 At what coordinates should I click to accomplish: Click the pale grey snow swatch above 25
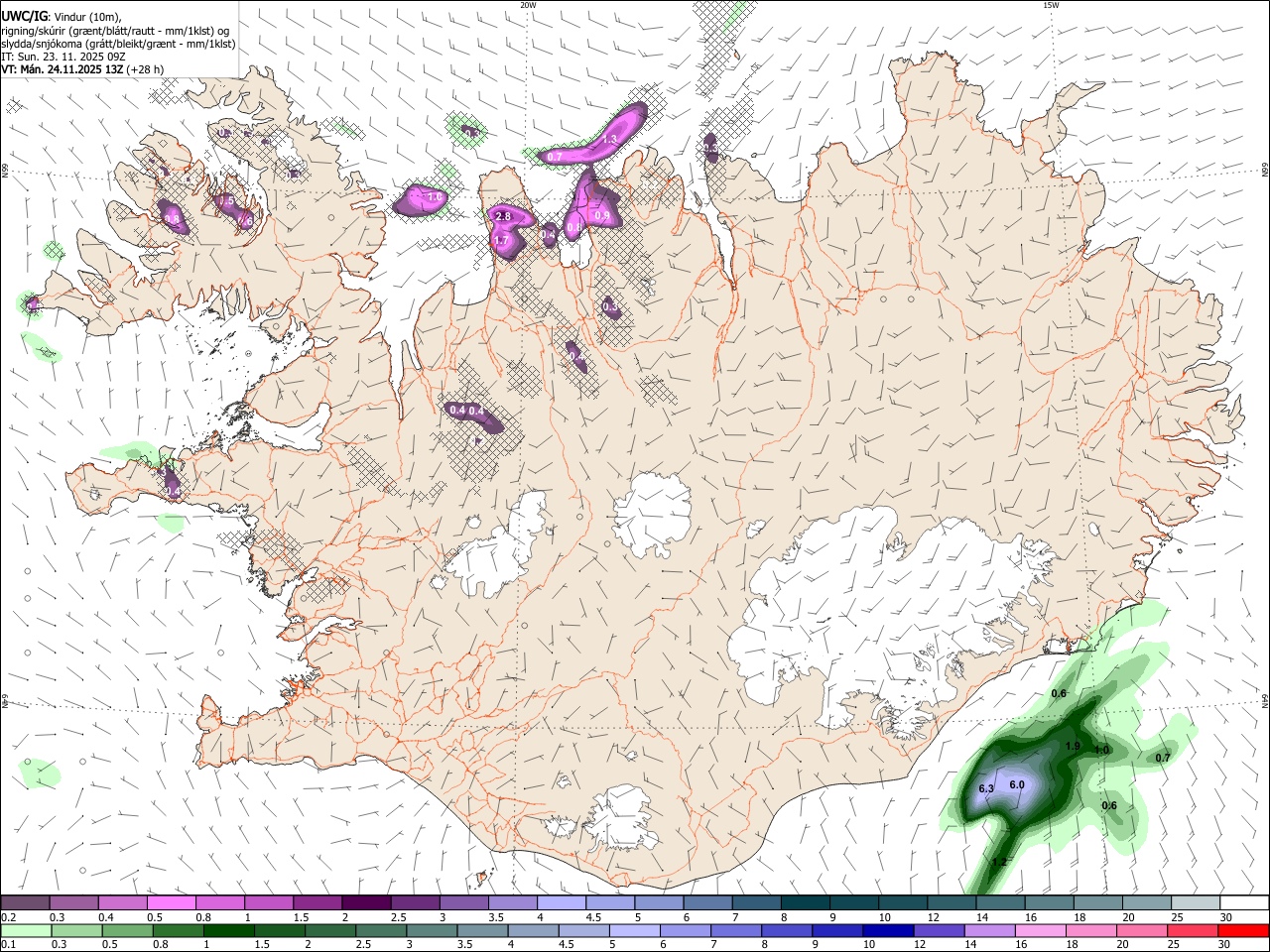coord(1196,903)
